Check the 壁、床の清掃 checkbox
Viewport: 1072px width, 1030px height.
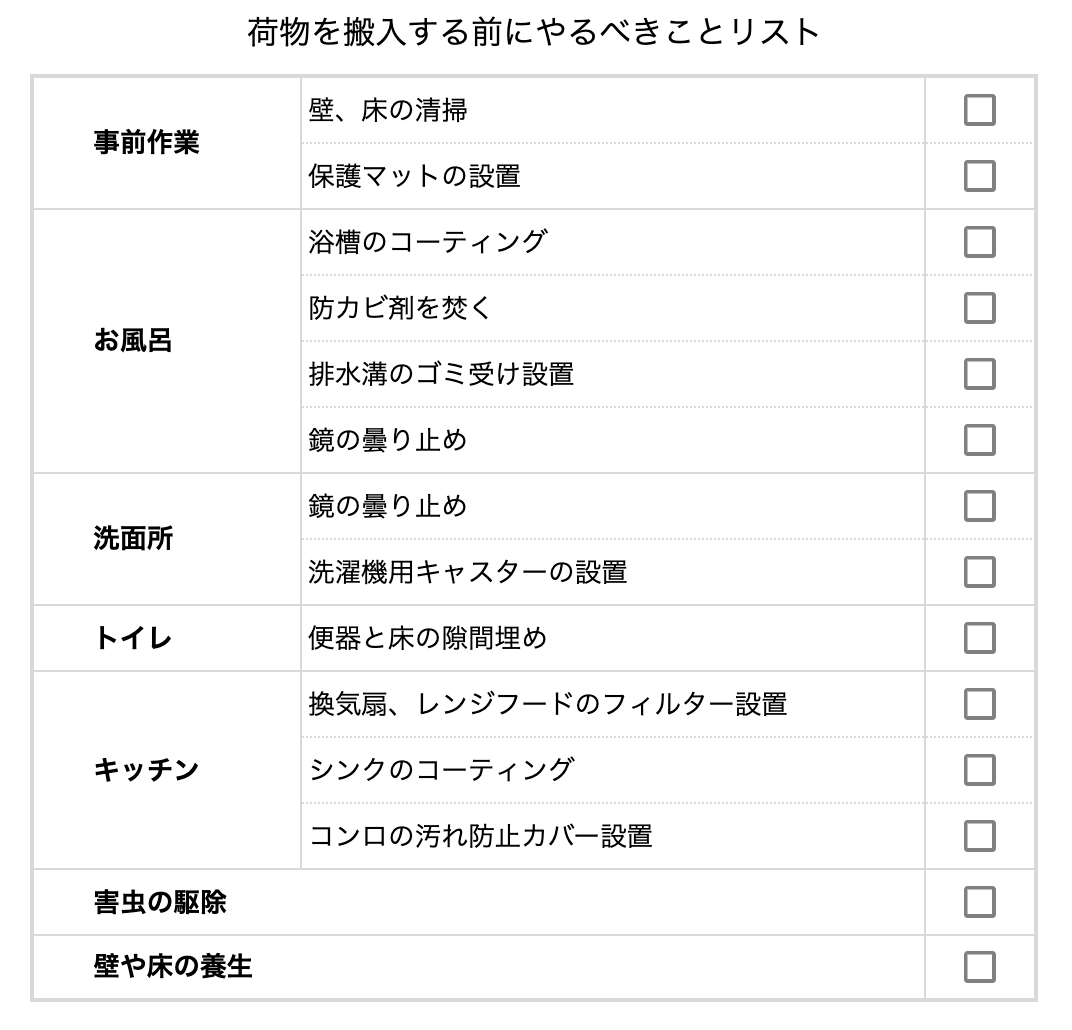click(x=979, y=110)
